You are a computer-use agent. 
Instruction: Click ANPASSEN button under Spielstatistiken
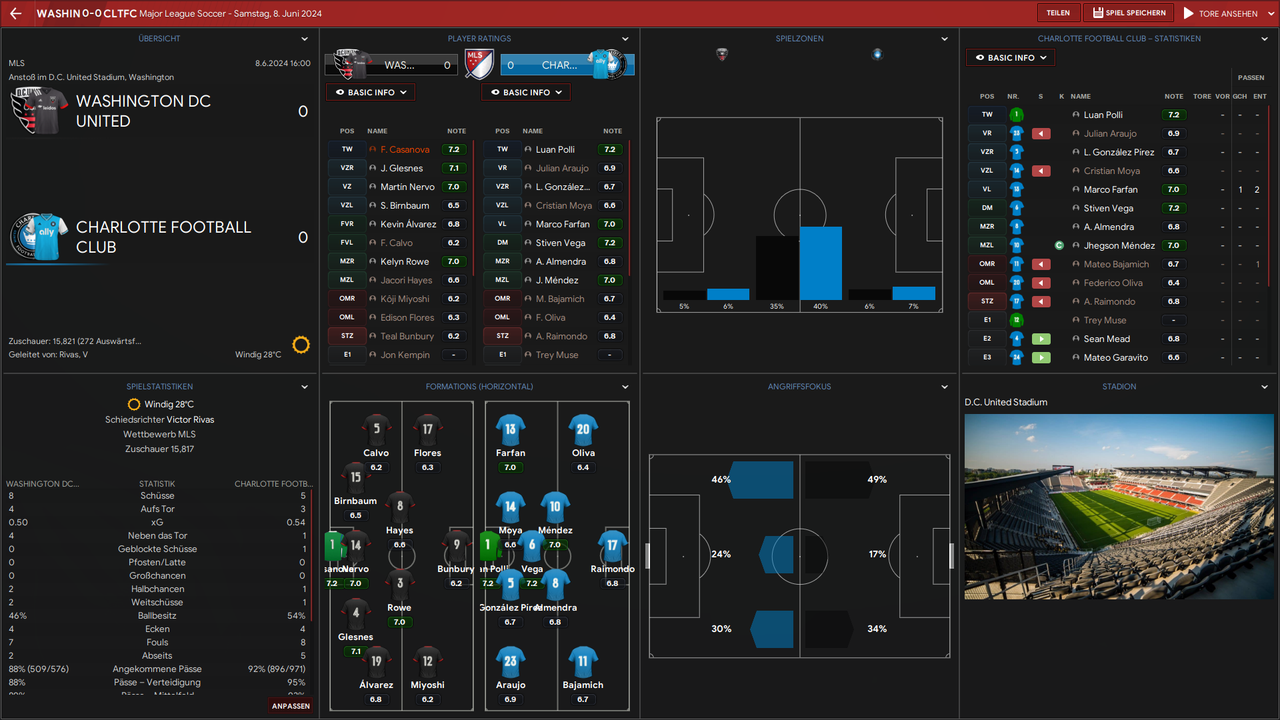coord(290,706)
